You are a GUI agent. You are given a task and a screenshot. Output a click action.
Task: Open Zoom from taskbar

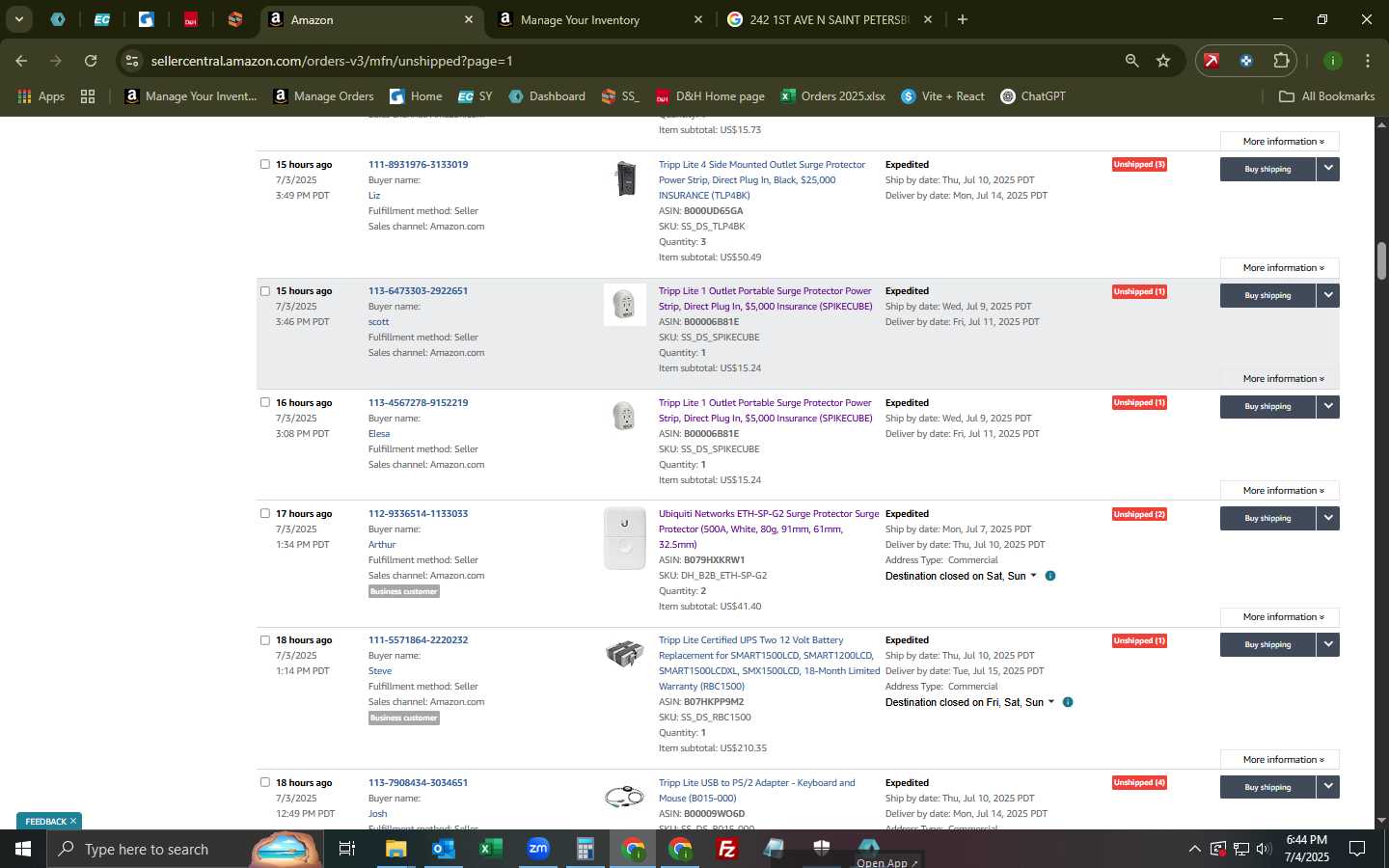(x=537, y=849)
